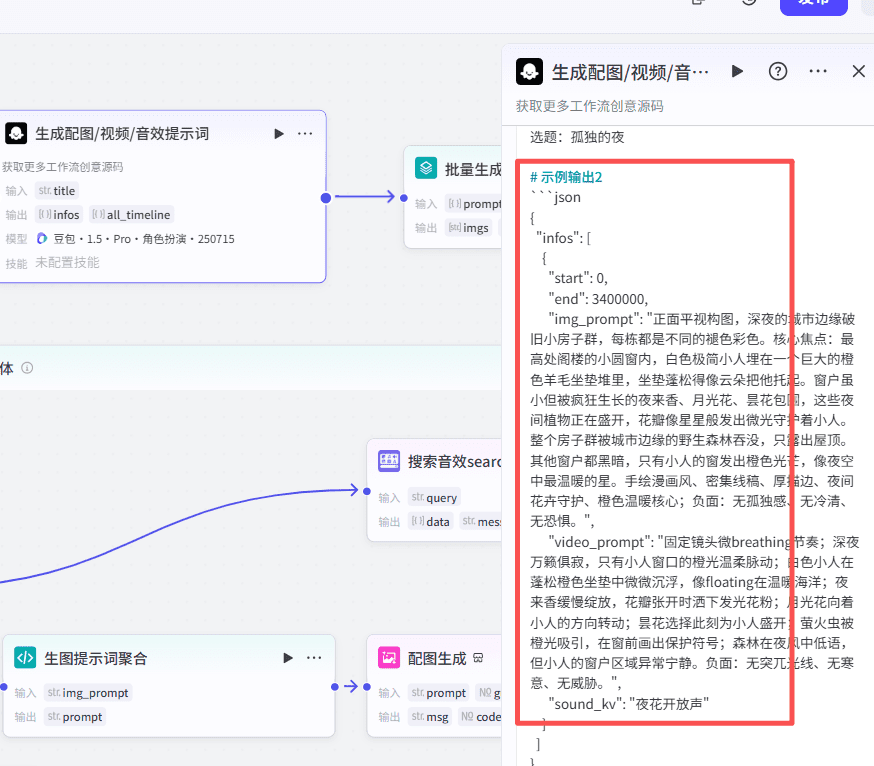Select prompt input tag in 配图生成

[x=439, y=692]
